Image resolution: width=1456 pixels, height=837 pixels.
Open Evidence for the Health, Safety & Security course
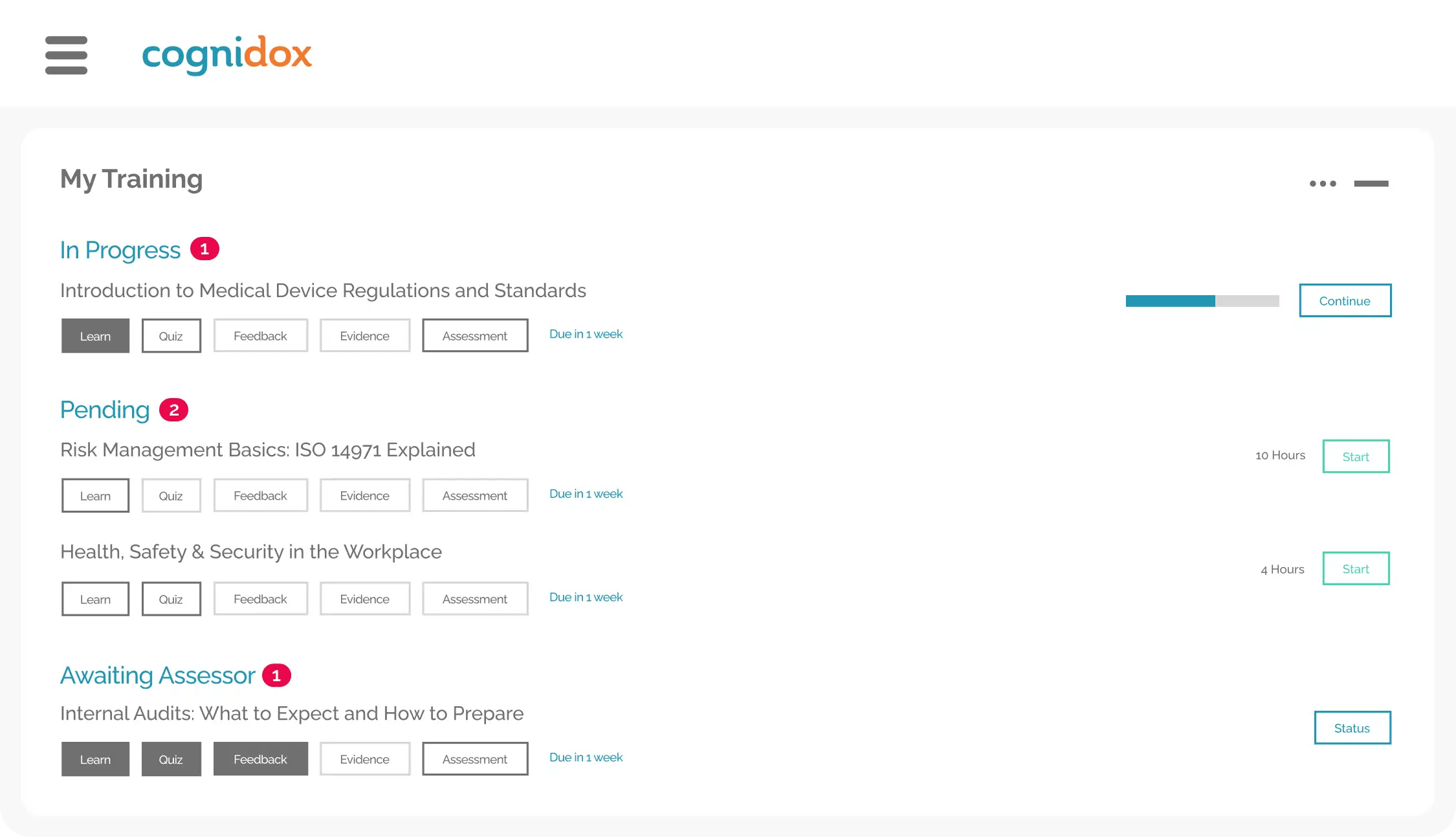pyautogui.click(x=364, y=599)
